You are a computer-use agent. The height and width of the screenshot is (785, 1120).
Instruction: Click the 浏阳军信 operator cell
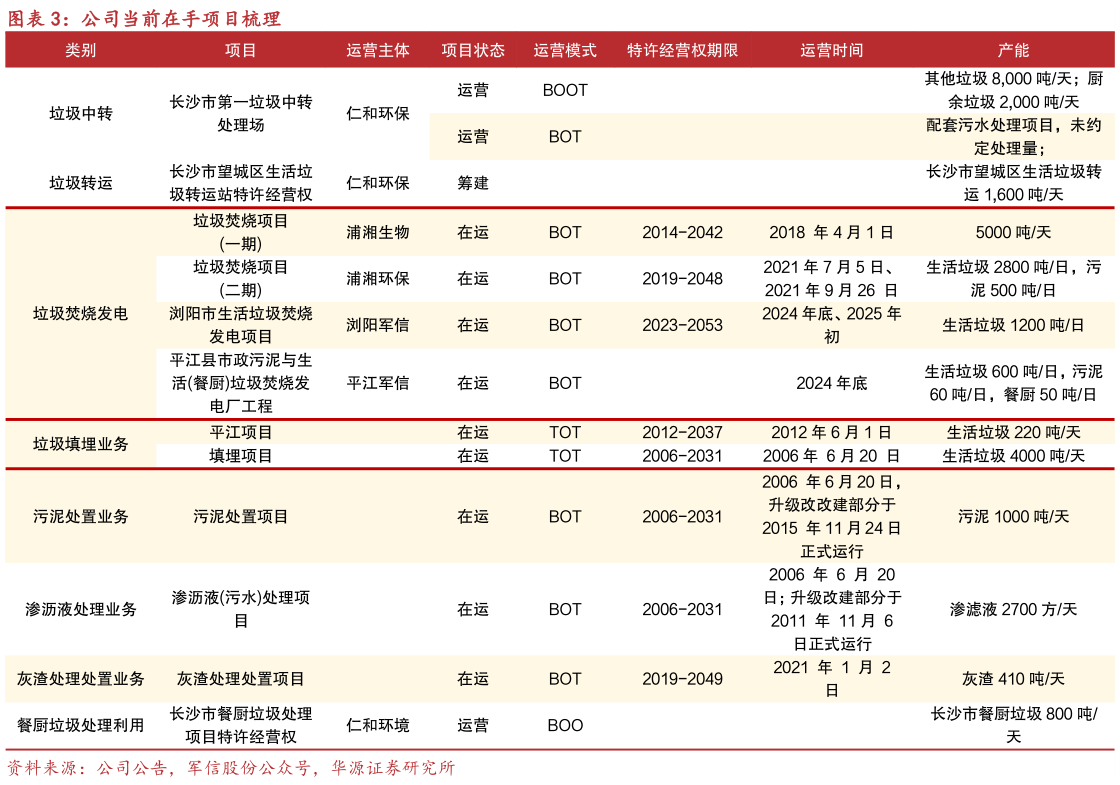(378, 324)
